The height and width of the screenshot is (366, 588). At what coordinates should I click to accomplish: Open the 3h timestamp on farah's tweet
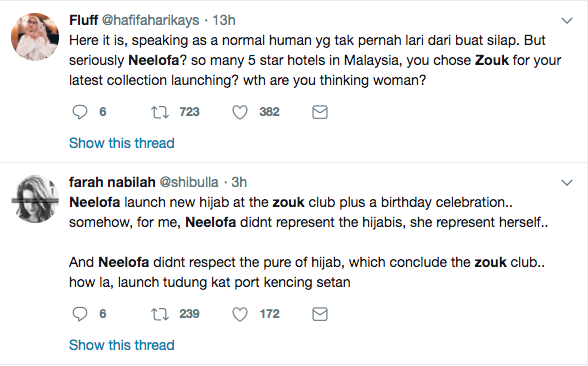click(x=239, y=182)
